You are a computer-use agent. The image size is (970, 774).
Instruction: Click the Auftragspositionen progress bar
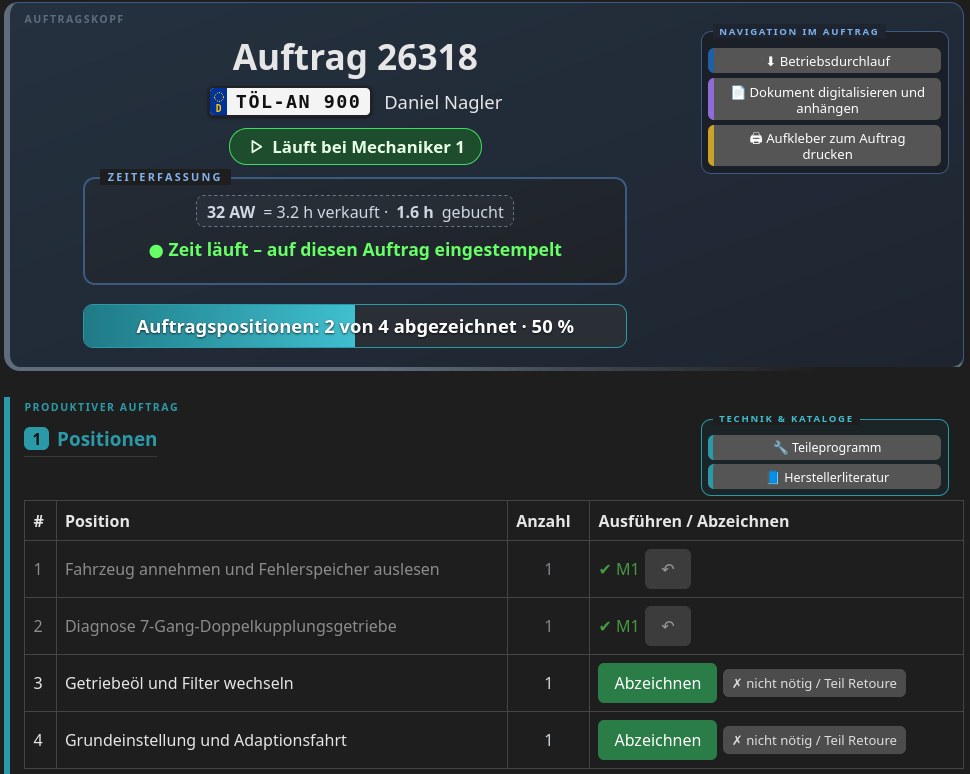point(355,326)
